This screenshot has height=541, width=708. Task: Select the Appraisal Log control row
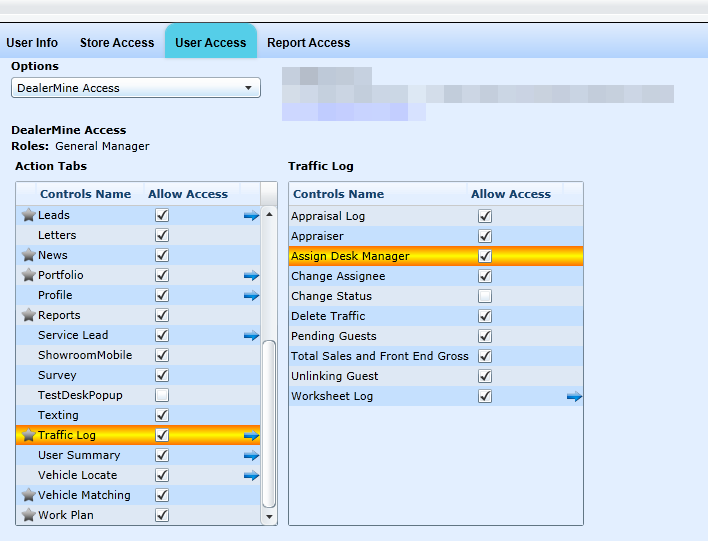point(328,216)
